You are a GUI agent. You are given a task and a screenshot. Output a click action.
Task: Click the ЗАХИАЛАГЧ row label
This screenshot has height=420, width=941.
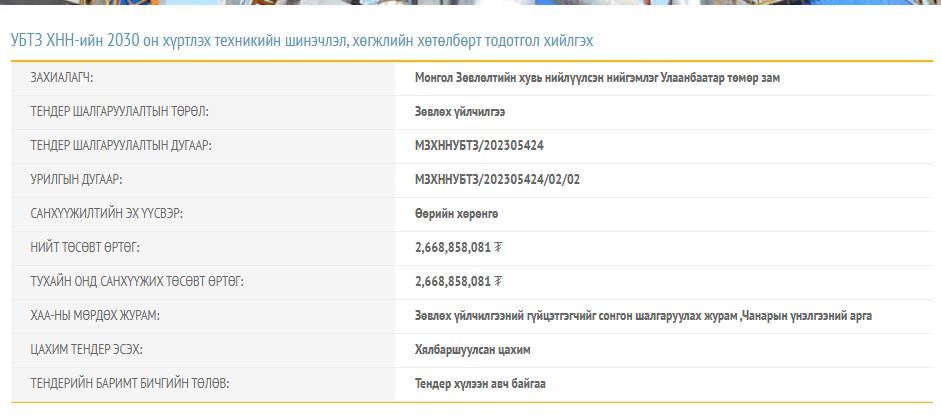pyautogui.click(x=68, y=77)
